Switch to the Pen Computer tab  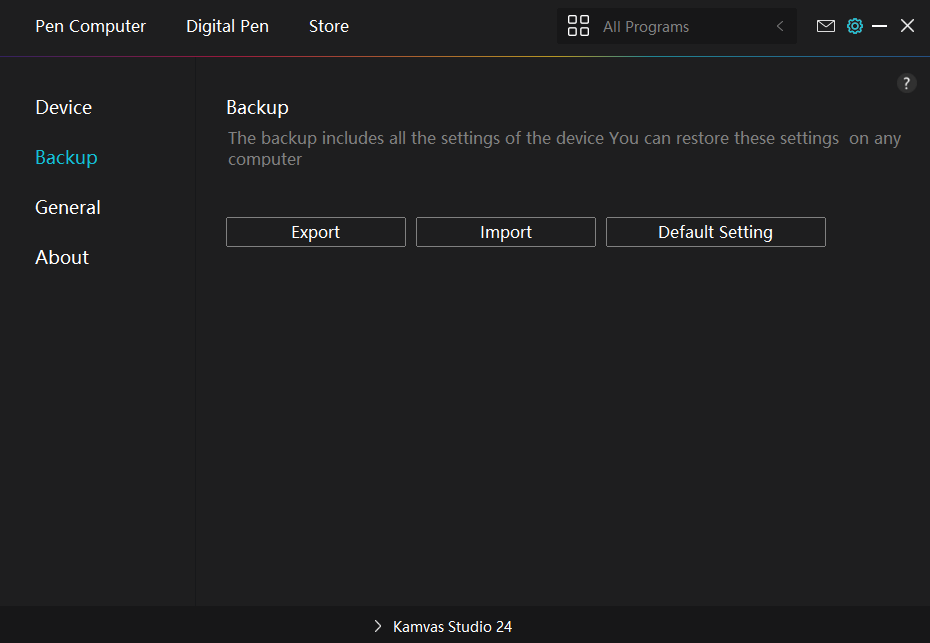point(90,26)
